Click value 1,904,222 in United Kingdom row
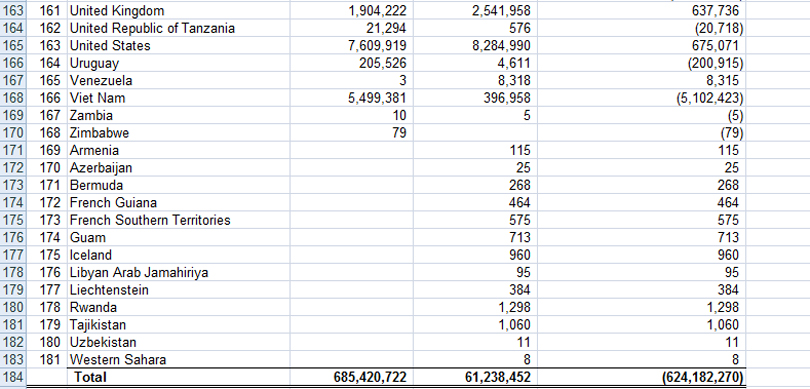This screenshot has width=810, height=389. 352,10
